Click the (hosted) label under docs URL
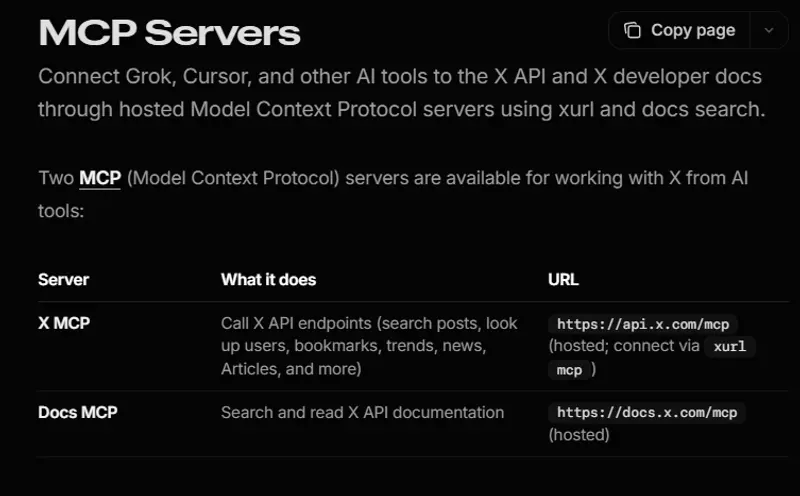This screenshot has height=496, width=800. click(579, 435)
